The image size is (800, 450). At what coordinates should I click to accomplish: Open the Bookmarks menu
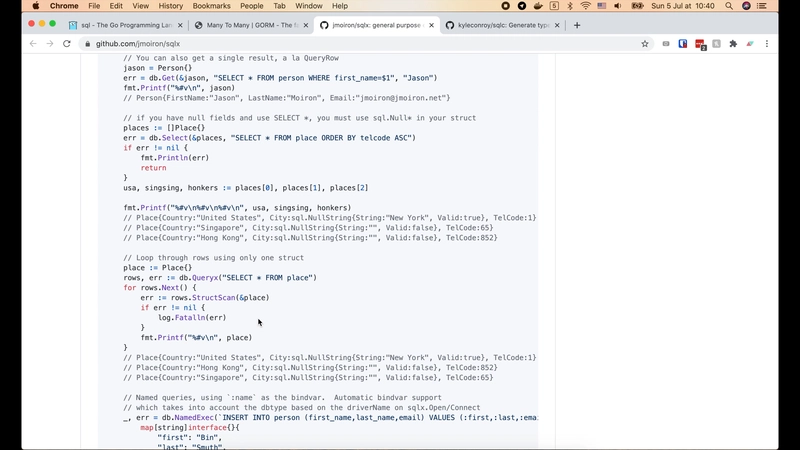click(211, 6)
